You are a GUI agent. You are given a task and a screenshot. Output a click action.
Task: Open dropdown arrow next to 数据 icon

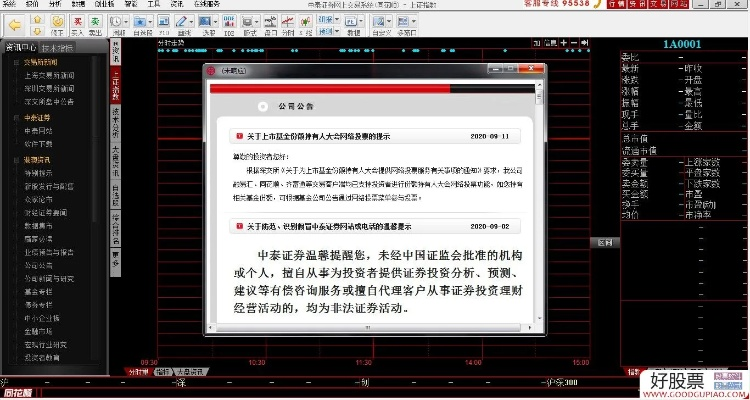[x=362, y=22]
